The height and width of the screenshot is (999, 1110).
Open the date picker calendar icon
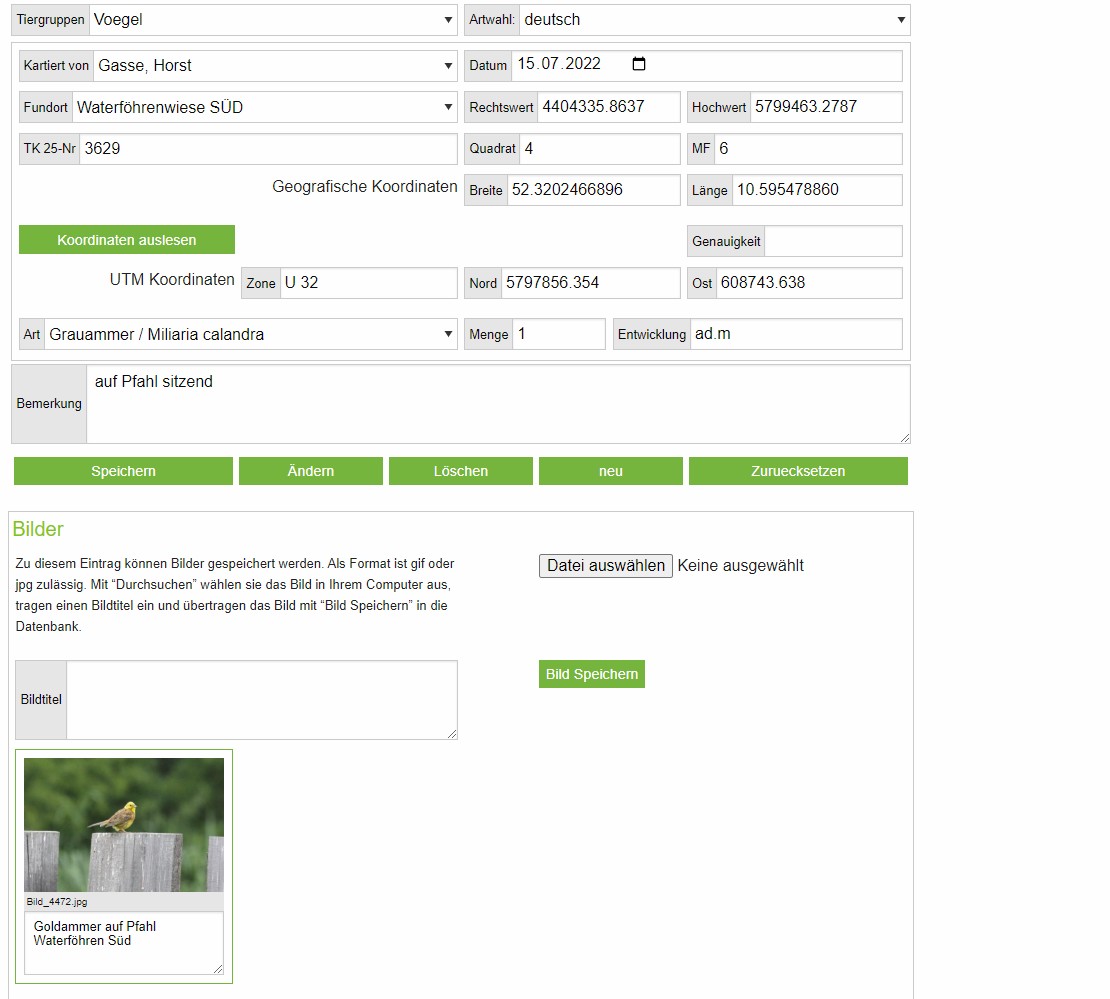[x=639, y=64]
